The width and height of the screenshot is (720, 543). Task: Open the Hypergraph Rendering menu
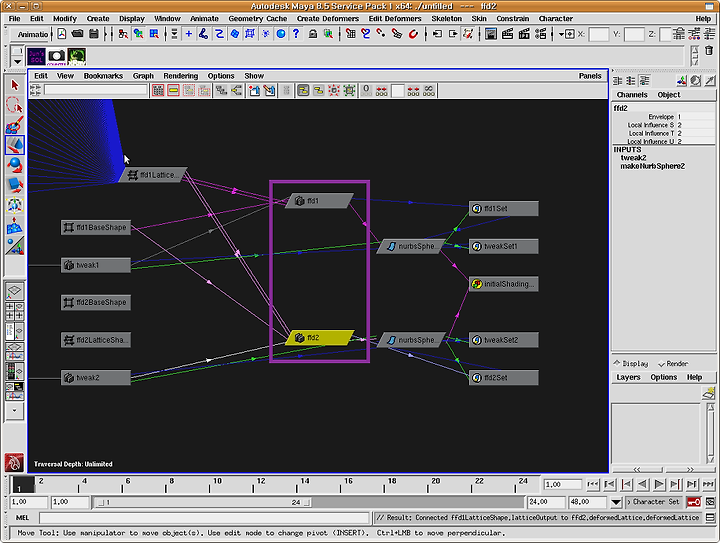[x=180, y=76]
